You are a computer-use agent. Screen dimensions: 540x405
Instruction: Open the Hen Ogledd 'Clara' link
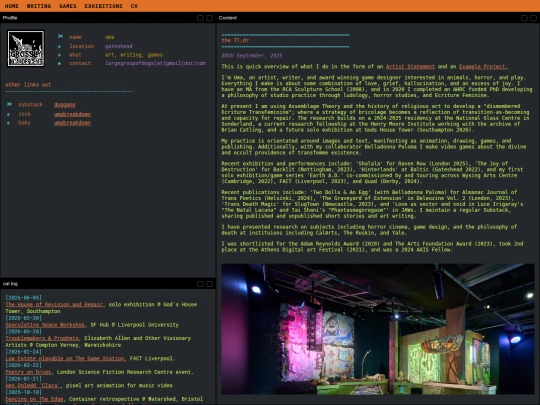[33, 385]
